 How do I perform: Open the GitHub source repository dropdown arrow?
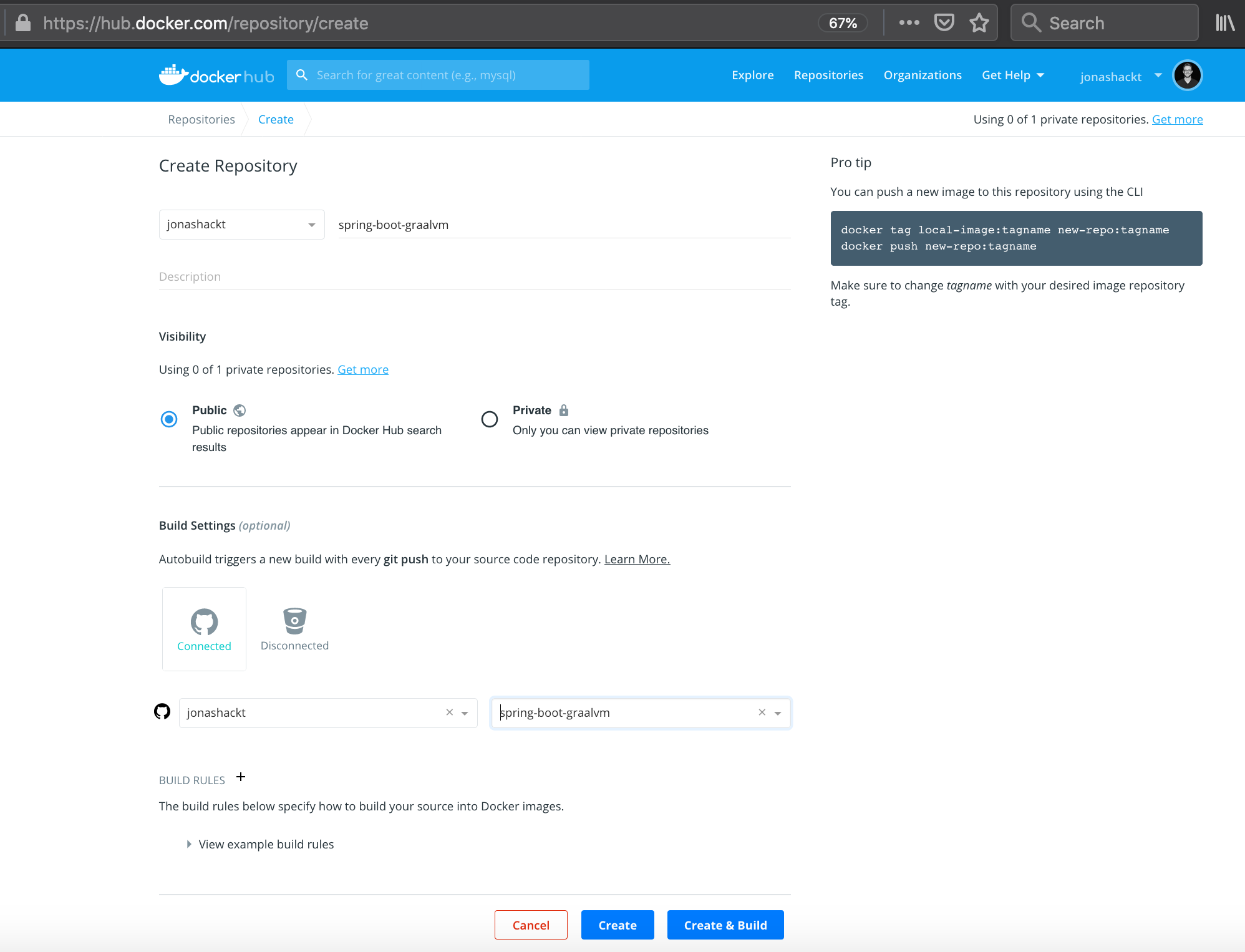[x=778, y=713]
